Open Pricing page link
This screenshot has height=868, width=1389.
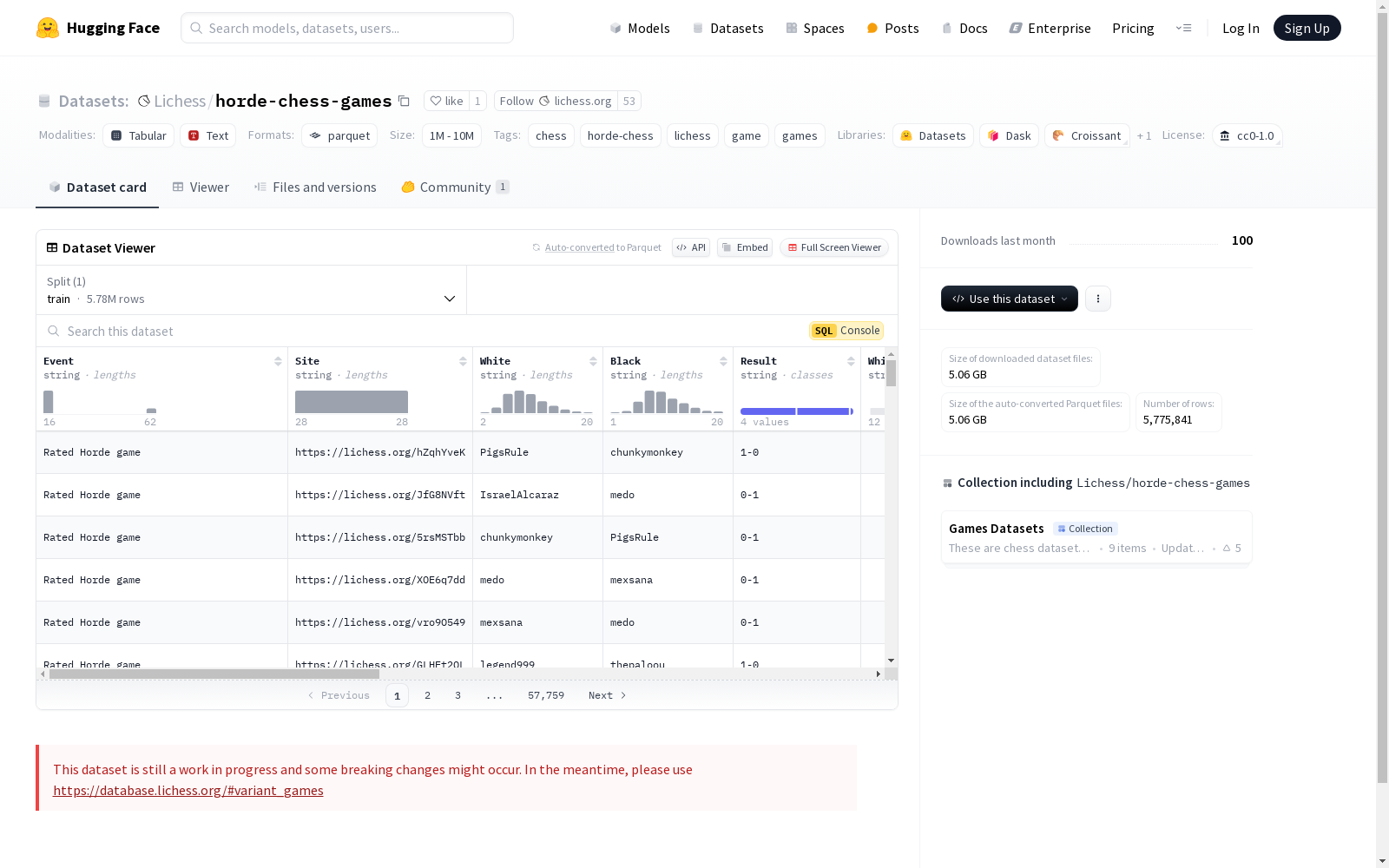tap(1133, 28)
